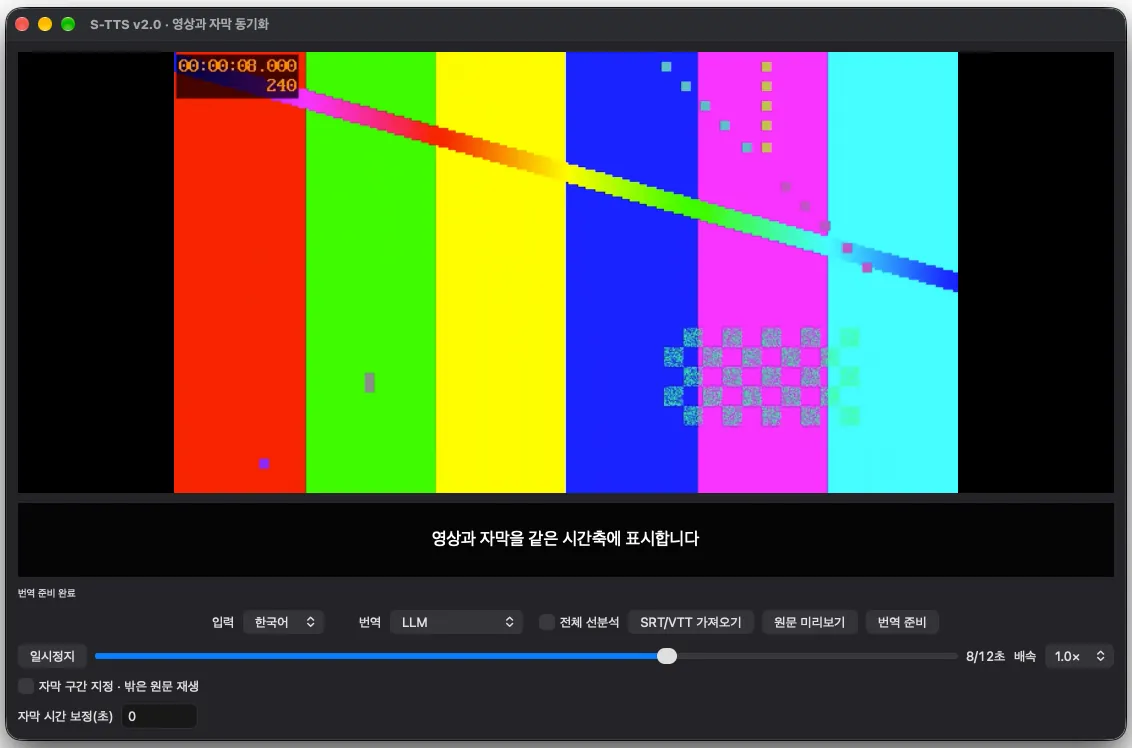Click the 번역 준비 button

[x=902, y=622]
